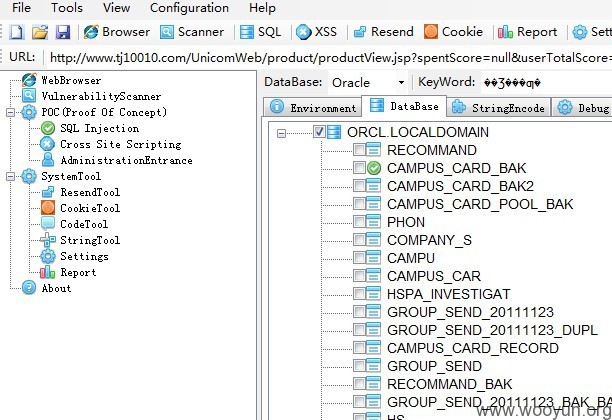Screen dimensions: 612x420
Task: Open the DataBase type Oracle dropdown
Action: 401,82
